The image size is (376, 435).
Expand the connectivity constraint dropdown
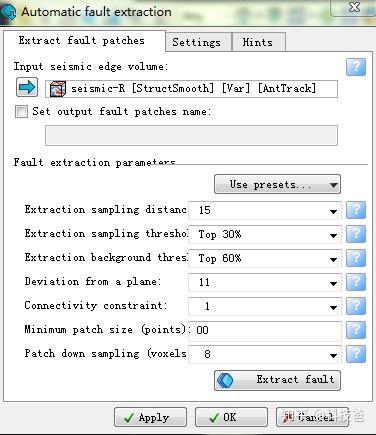pos(333,307)
